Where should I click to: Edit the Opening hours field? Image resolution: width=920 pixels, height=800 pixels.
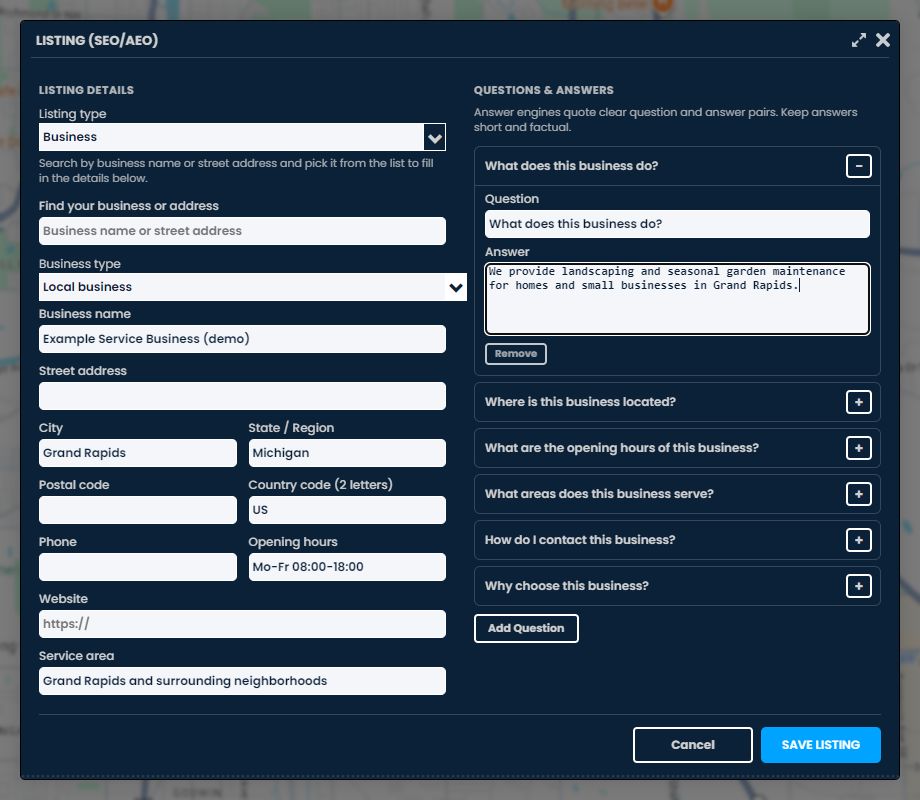coord(347,566)
